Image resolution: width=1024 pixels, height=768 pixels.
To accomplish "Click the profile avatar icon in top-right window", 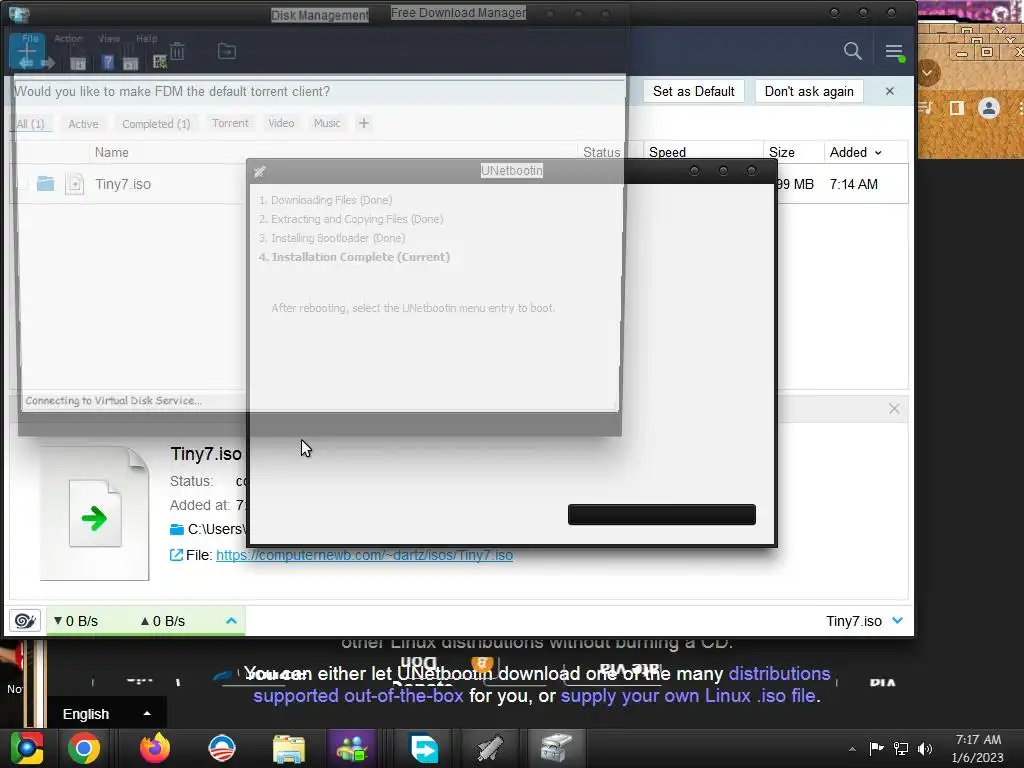I will pos(989,108).
